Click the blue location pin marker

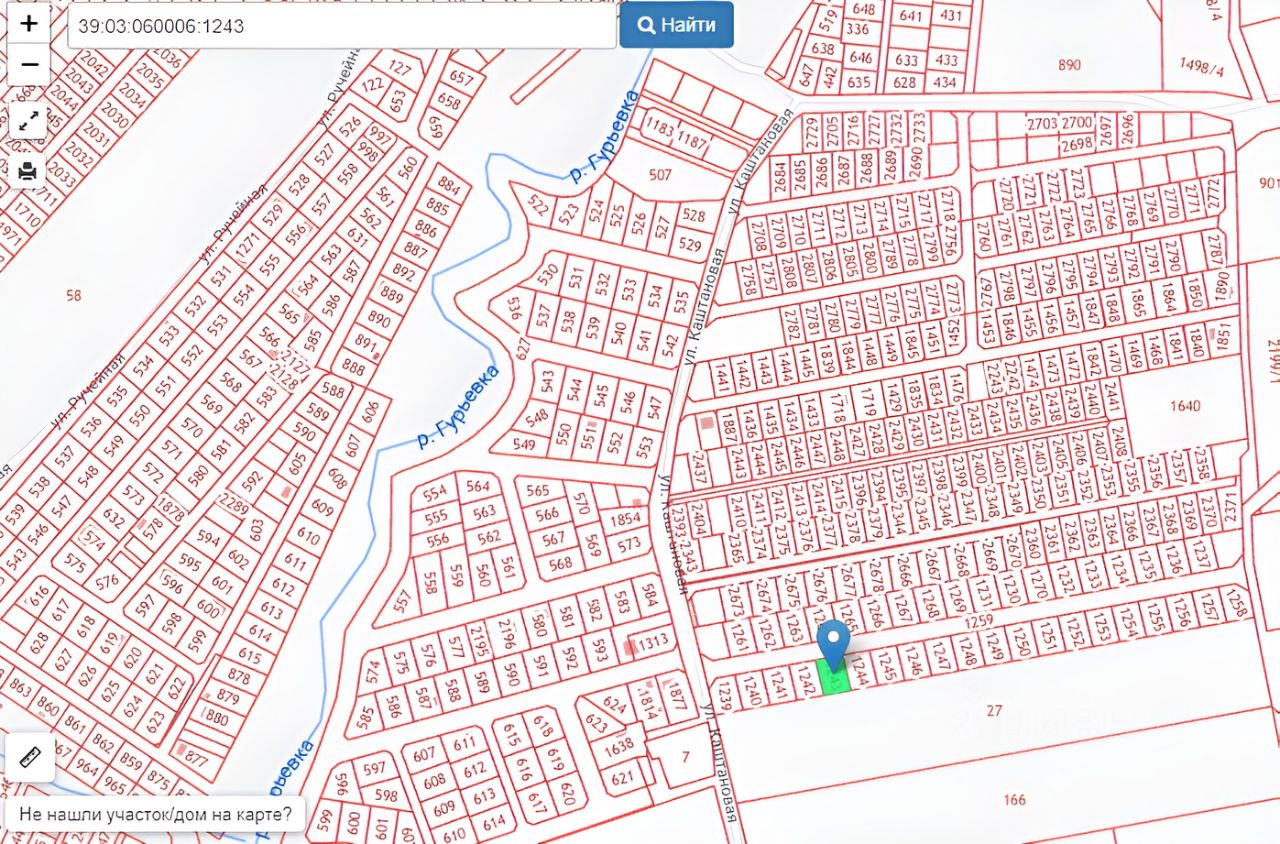coord(833,644)
